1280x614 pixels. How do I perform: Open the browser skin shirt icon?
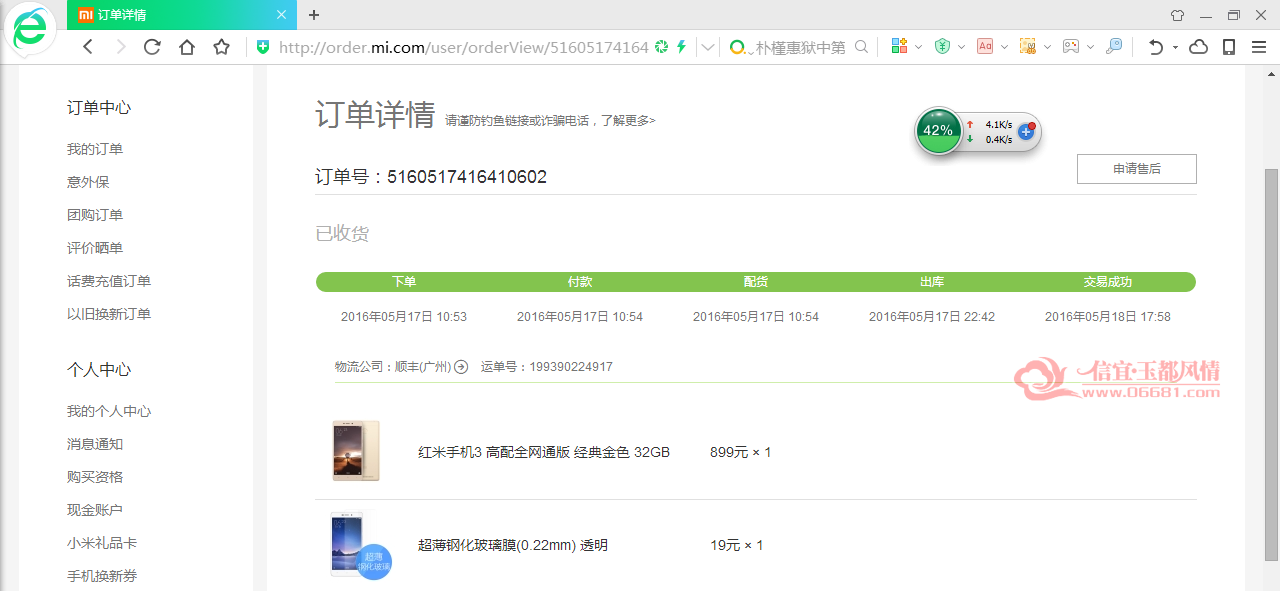coord(1177,15)
